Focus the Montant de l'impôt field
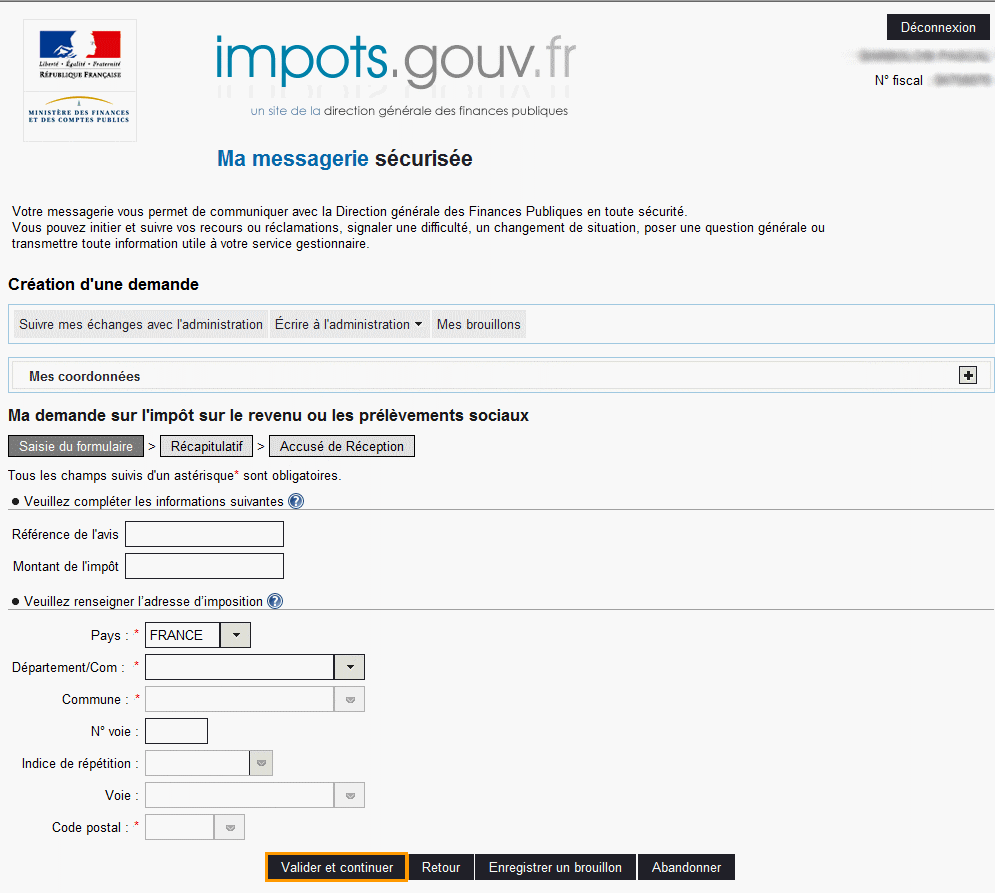 (204, 566)
